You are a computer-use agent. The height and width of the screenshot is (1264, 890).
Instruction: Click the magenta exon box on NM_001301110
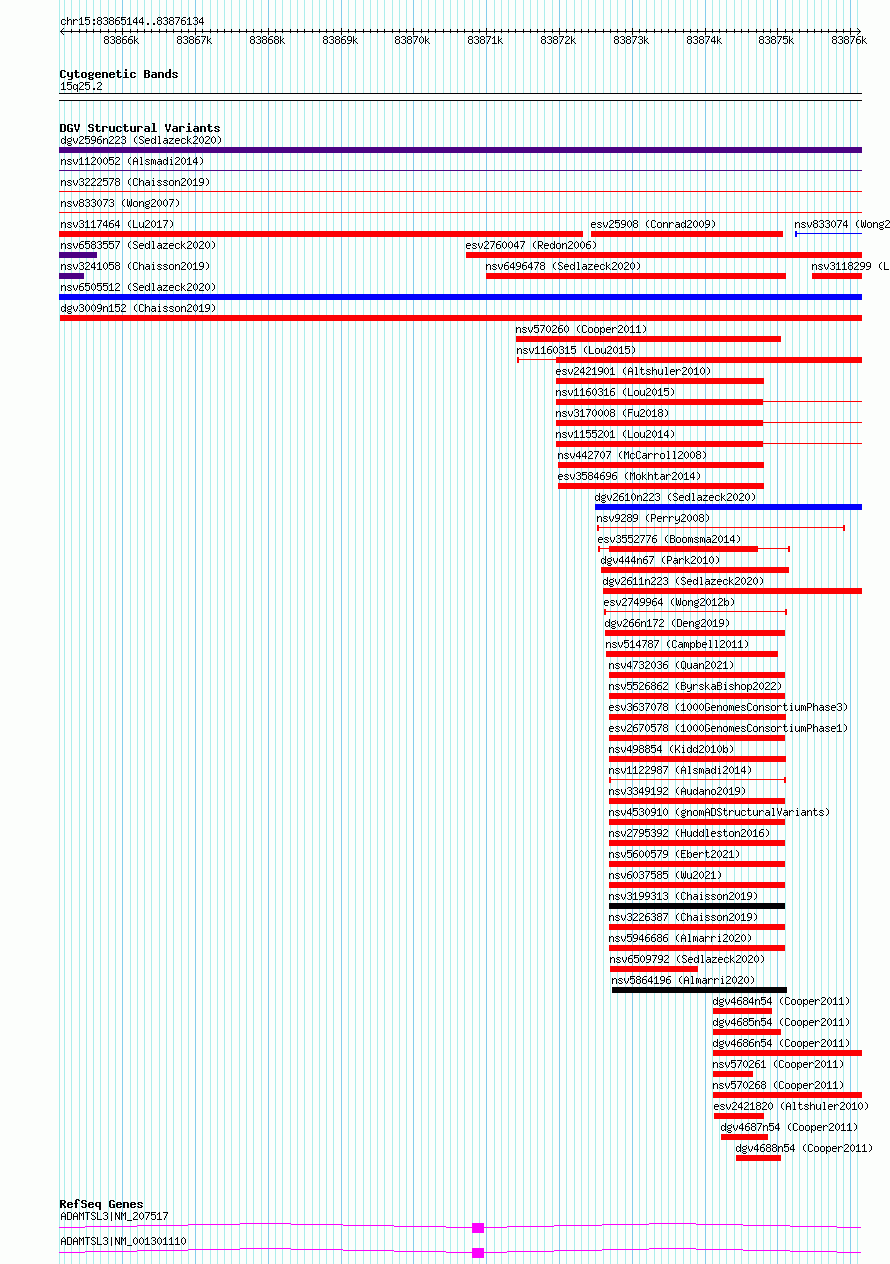click(x=478, y=1253)
